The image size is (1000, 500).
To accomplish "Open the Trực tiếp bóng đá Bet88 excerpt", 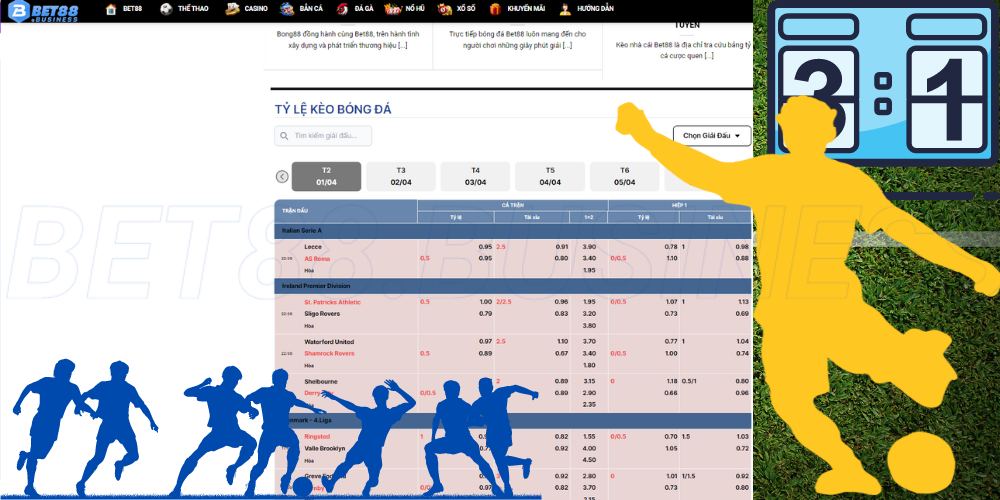I will (517, 40).
